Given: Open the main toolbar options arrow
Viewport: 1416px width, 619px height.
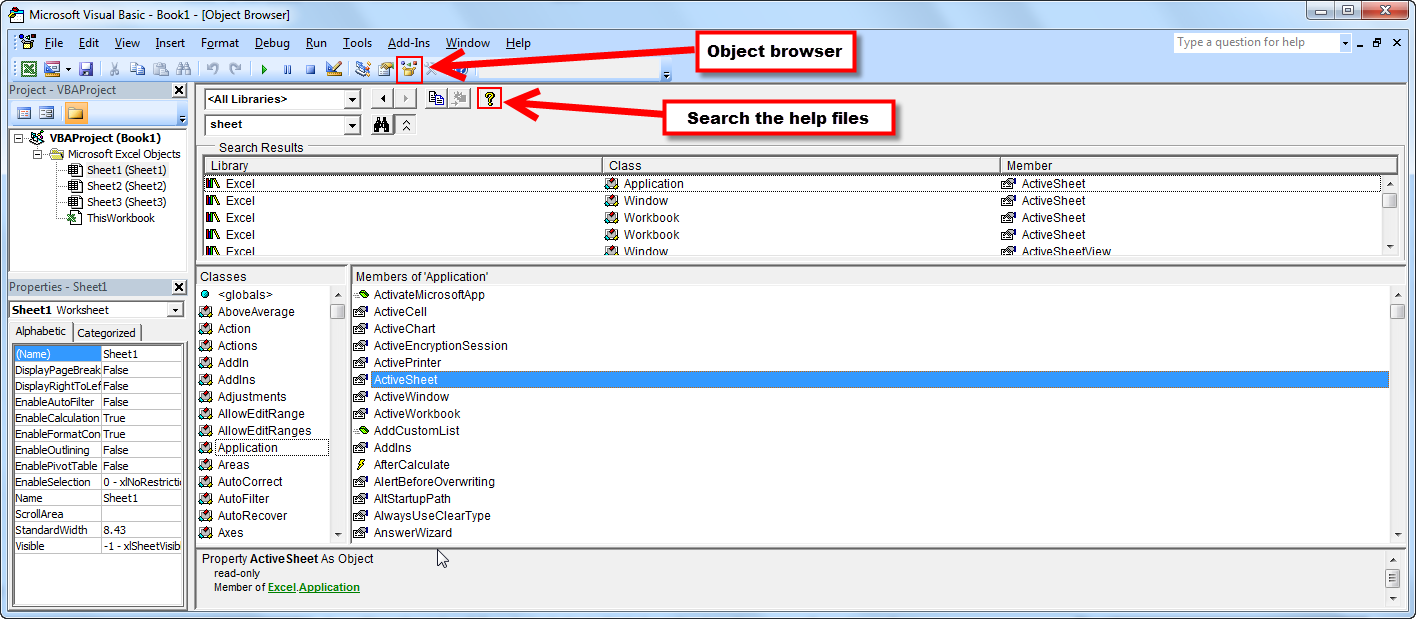Looking at the screenshot, I should click(x=667, y=74).
